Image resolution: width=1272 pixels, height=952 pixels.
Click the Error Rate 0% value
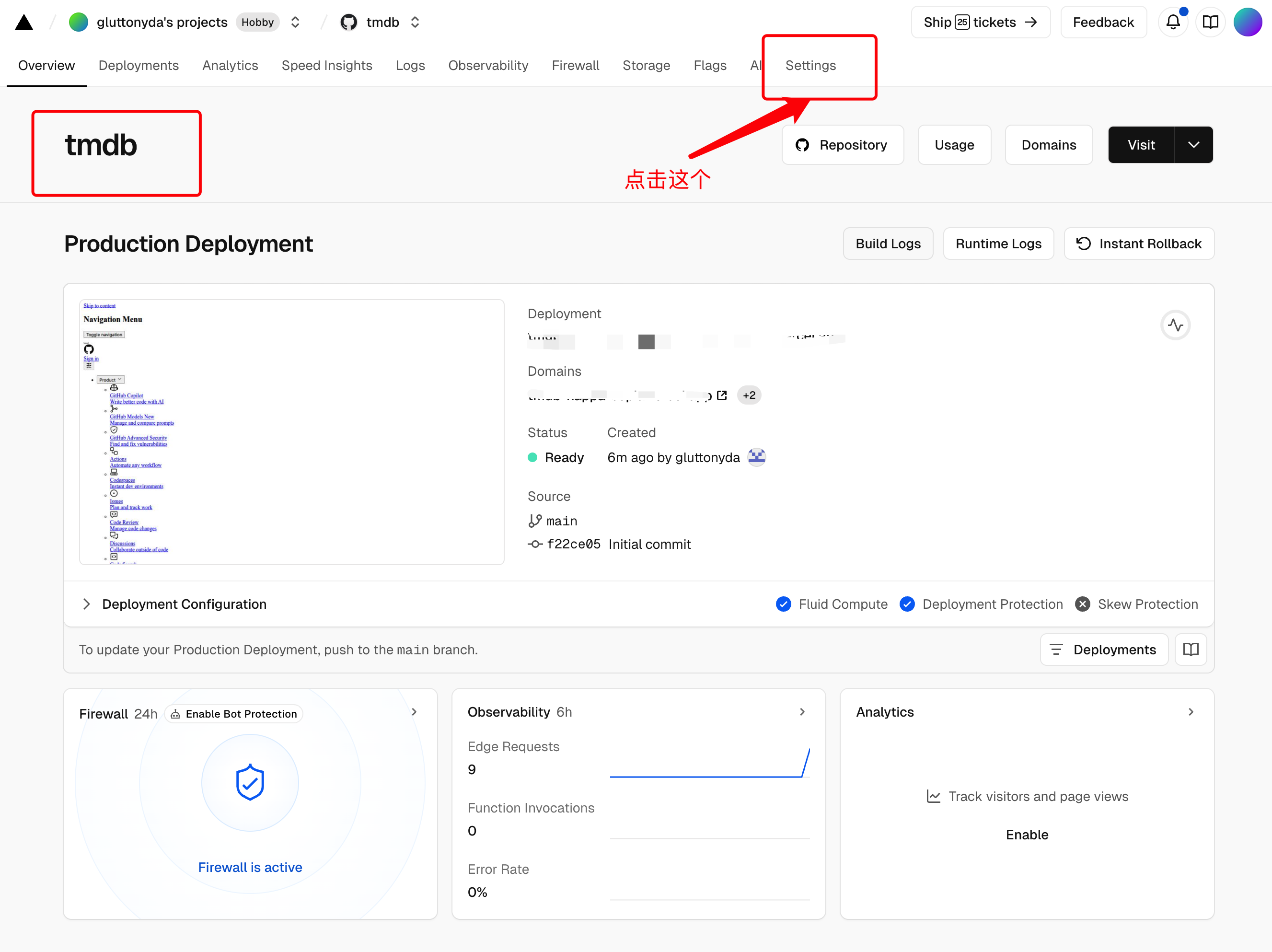(477, 892)
